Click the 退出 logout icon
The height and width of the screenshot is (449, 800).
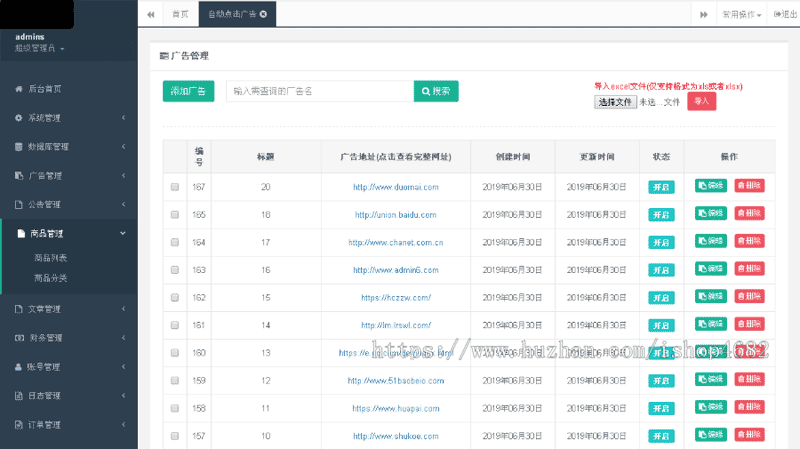point(776,14)
